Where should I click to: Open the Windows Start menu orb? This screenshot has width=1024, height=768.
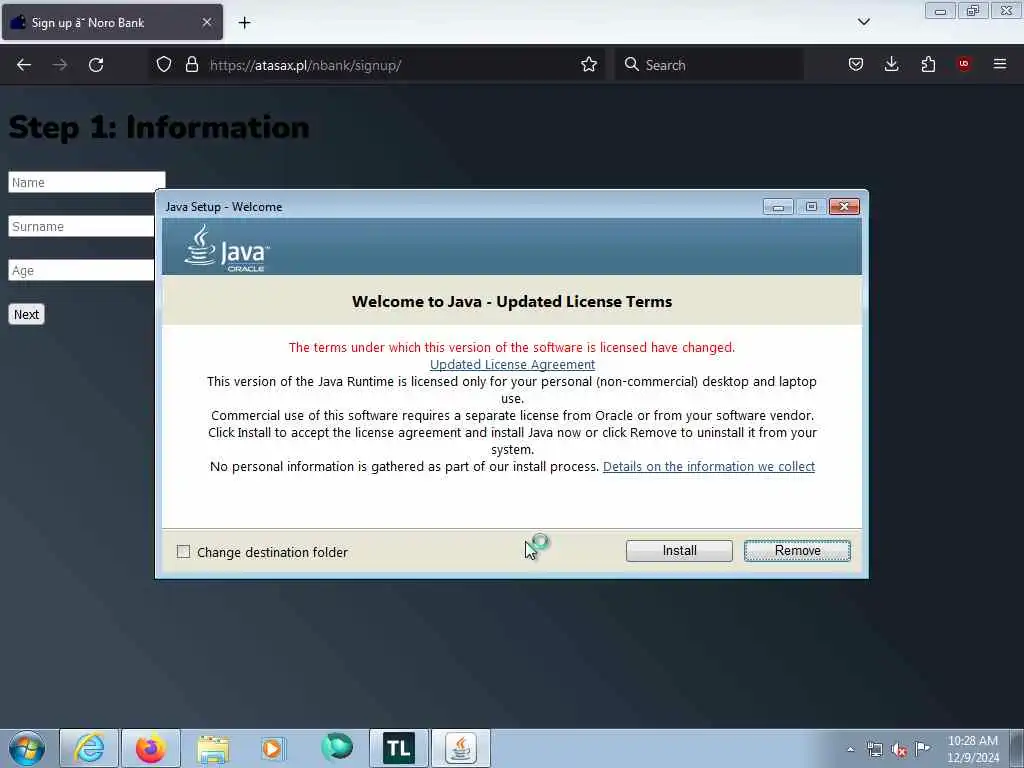tap(27, 748)
